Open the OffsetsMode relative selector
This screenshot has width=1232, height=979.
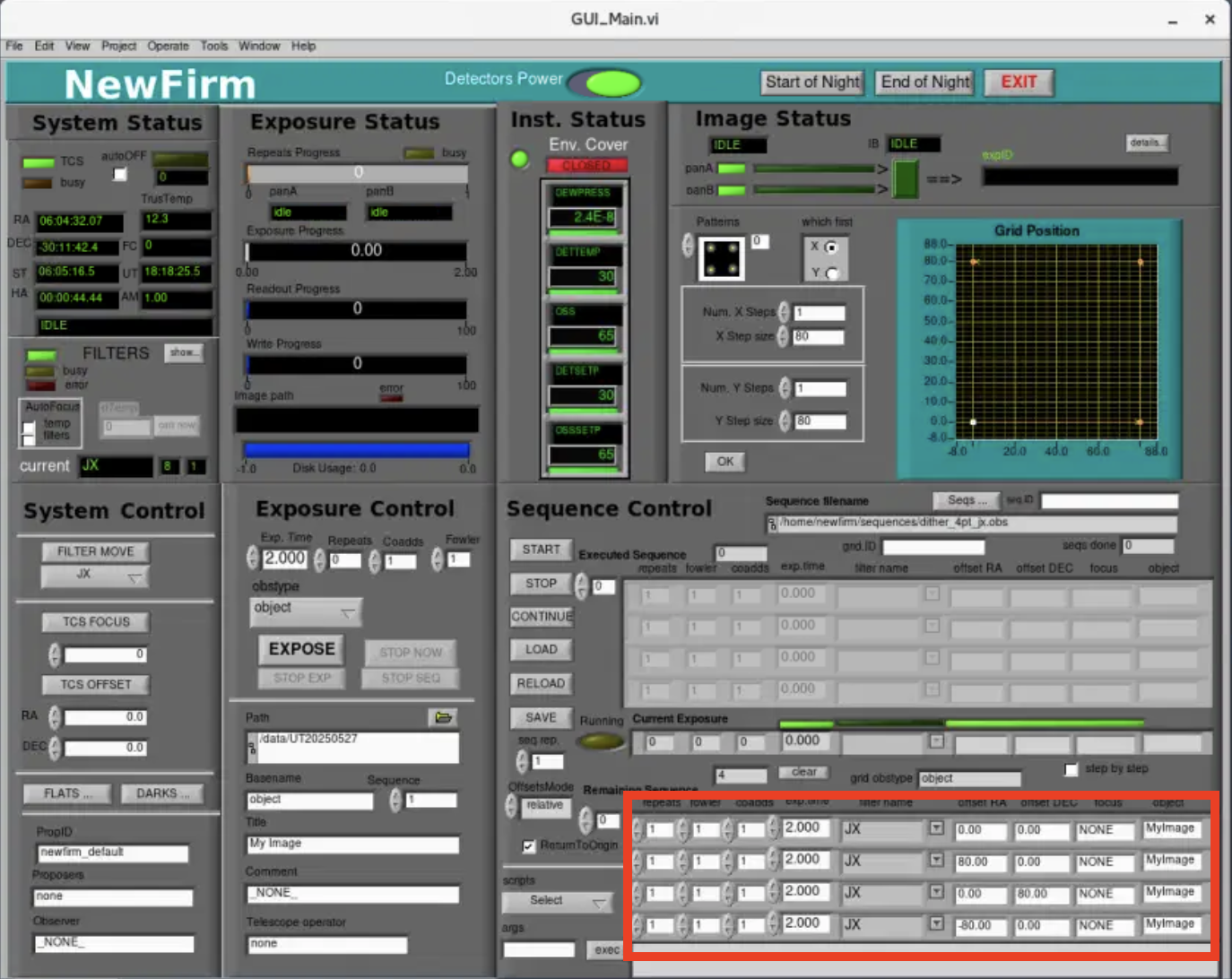coord(546,806)
